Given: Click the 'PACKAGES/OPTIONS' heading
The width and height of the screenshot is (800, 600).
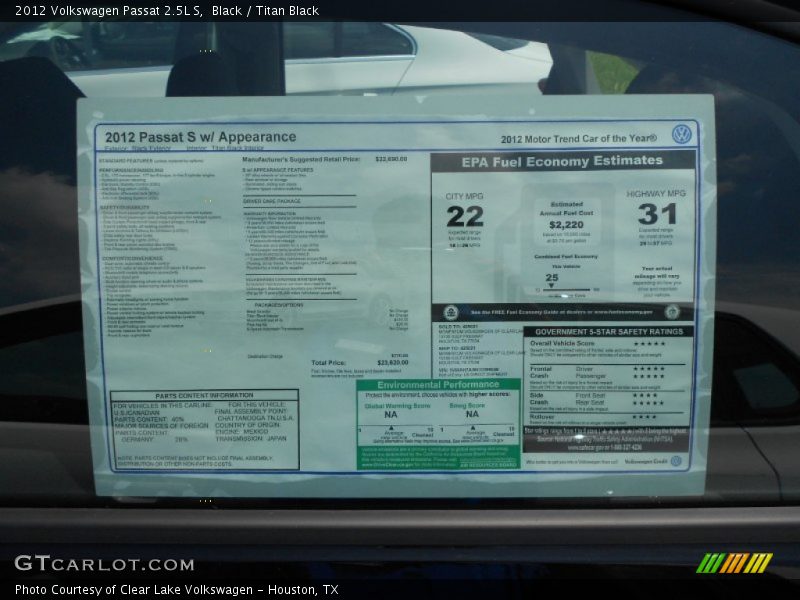Looking at the screenshot, I should click(x=279, y=305).
